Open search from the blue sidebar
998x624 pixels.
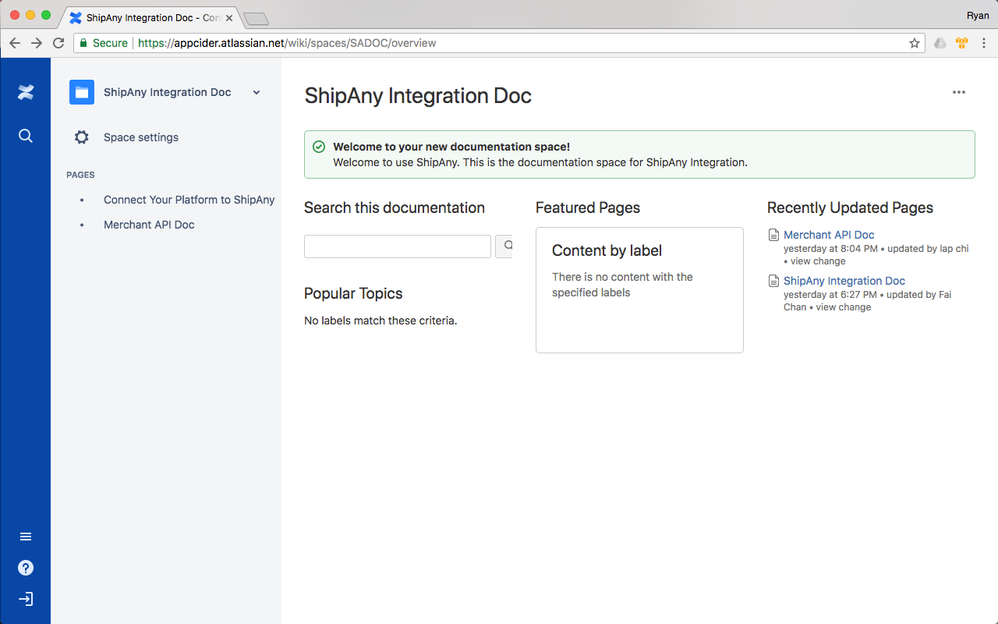pyautogui.click(x=25, y=136)
